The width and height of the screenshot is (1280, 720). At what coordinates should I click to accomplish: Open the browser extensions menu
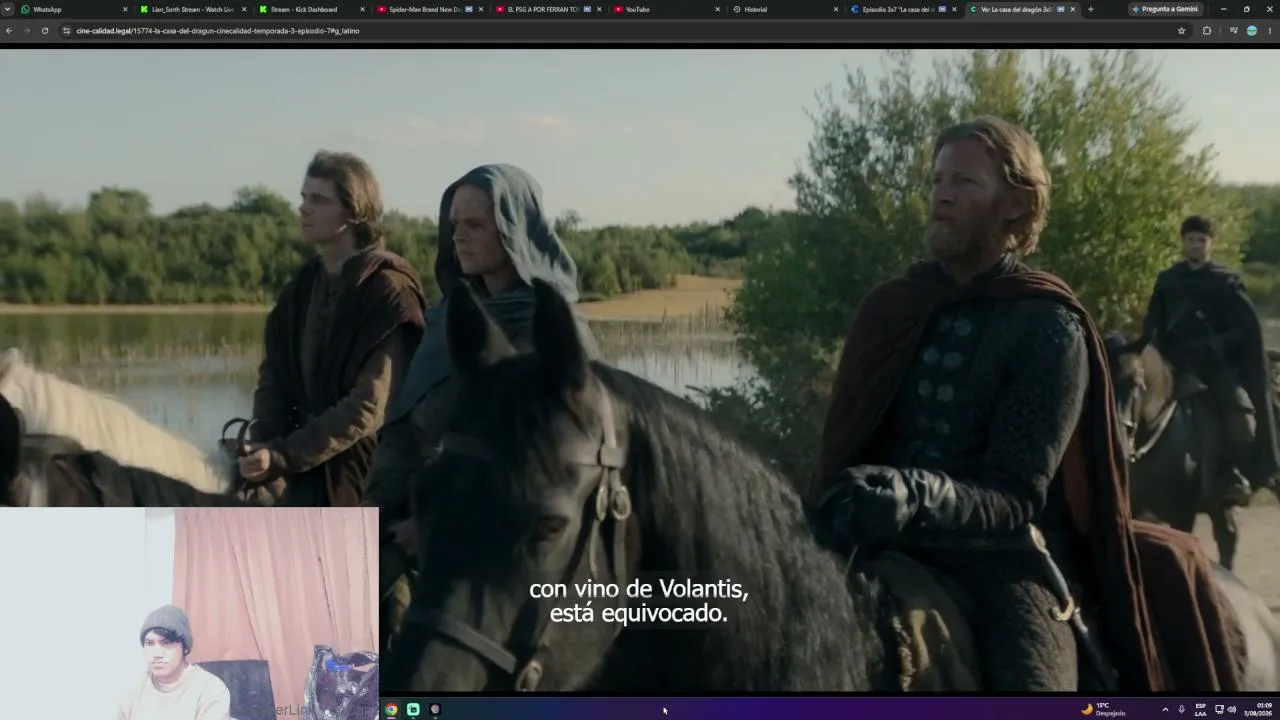[1207, 31]
